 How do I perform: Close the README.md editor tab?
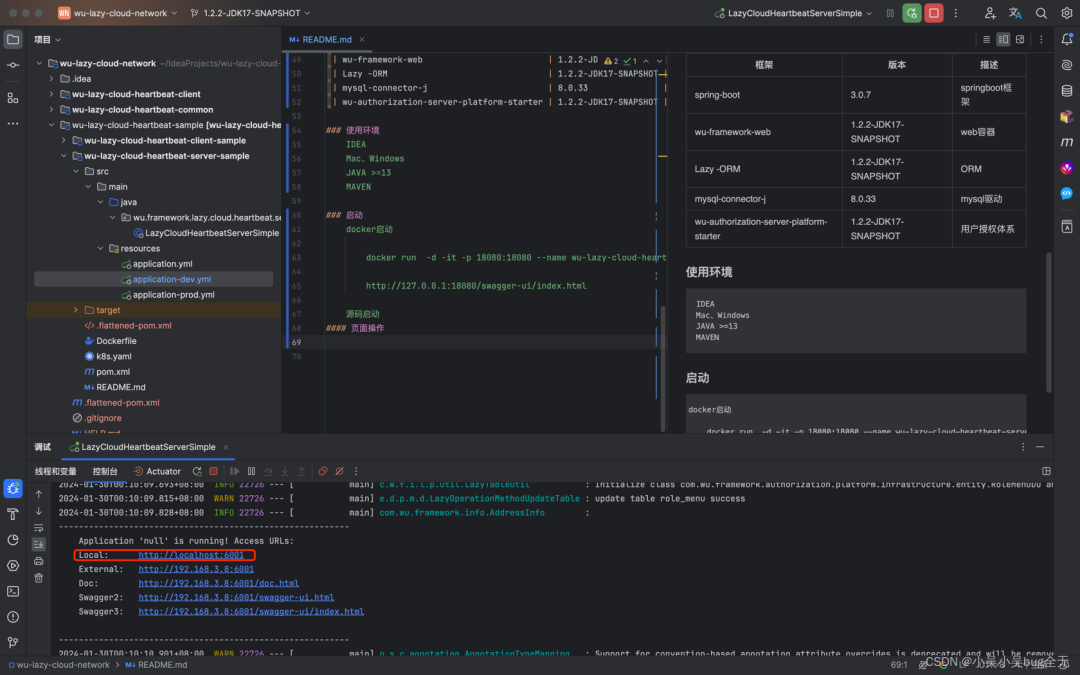coord(362,39)
